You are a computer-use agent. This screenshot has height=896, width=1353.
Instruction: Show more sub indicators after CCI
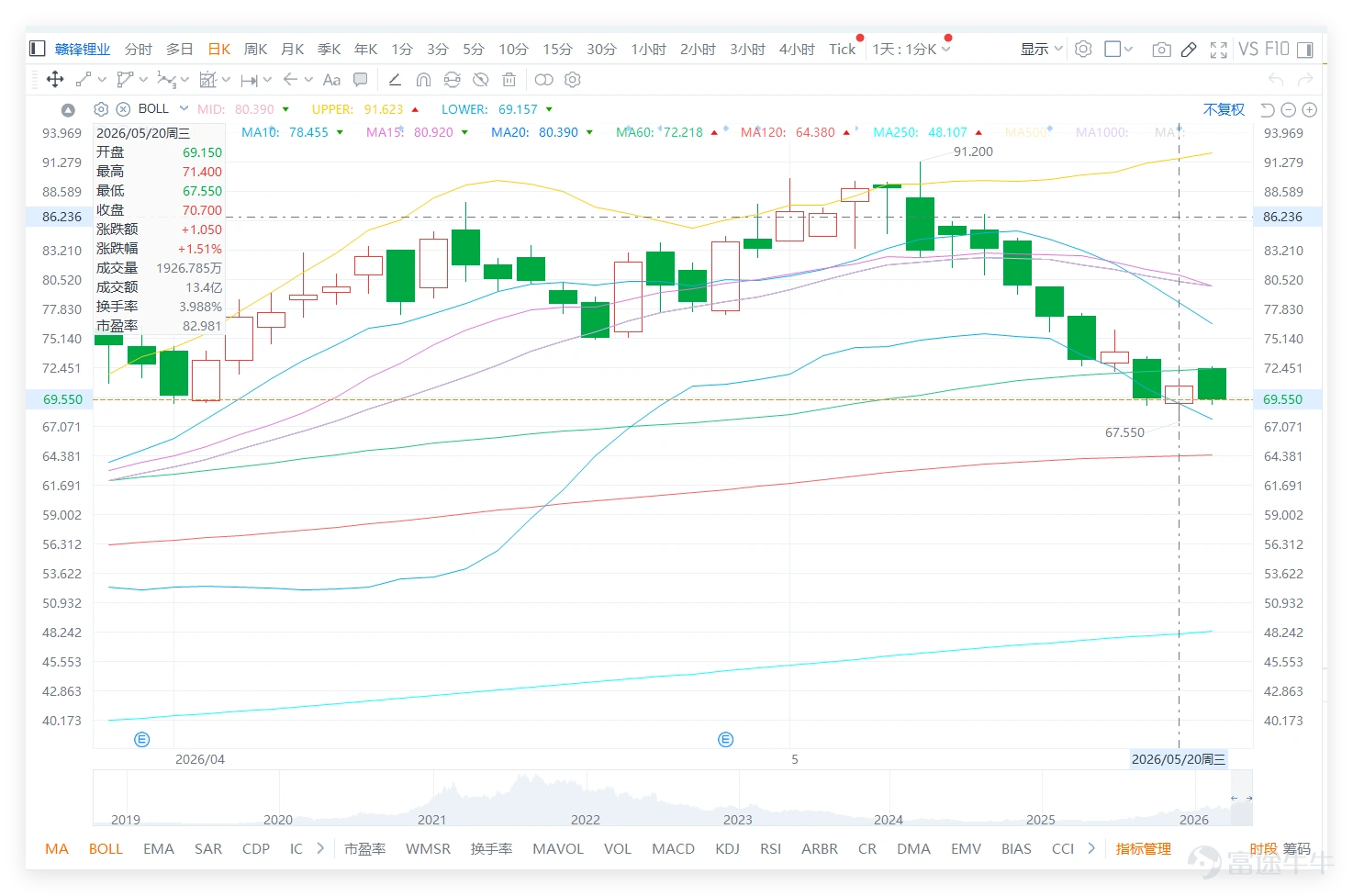coord(1091,848)
